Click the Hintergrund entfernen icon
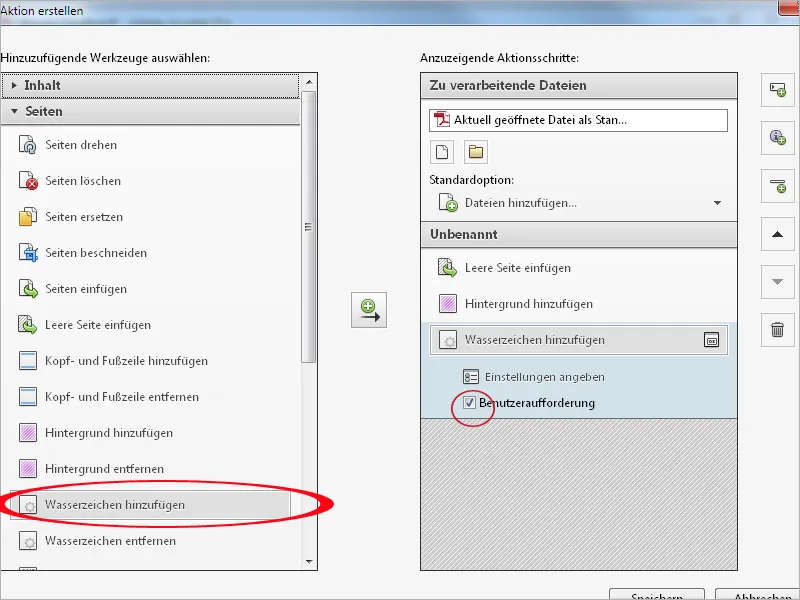The width and height of the screenshot is (800, 600). [x=28, y=468]
